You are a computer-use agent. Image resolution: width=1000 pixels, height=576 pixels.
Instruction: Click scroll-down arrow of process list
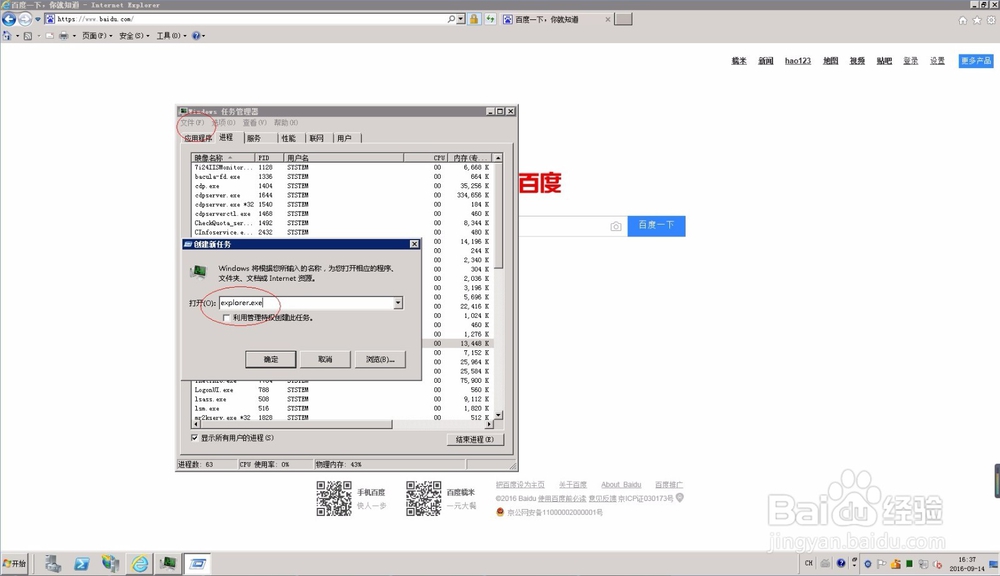tap(498, 415)
